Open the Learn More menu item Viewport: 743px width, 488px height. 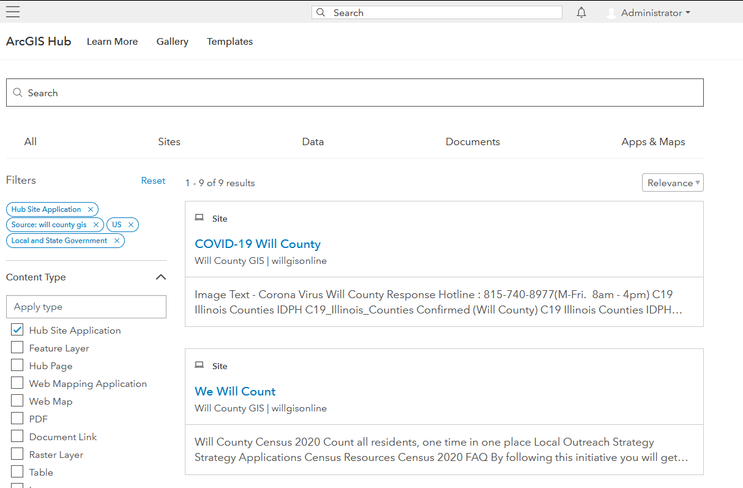point(112,42)
